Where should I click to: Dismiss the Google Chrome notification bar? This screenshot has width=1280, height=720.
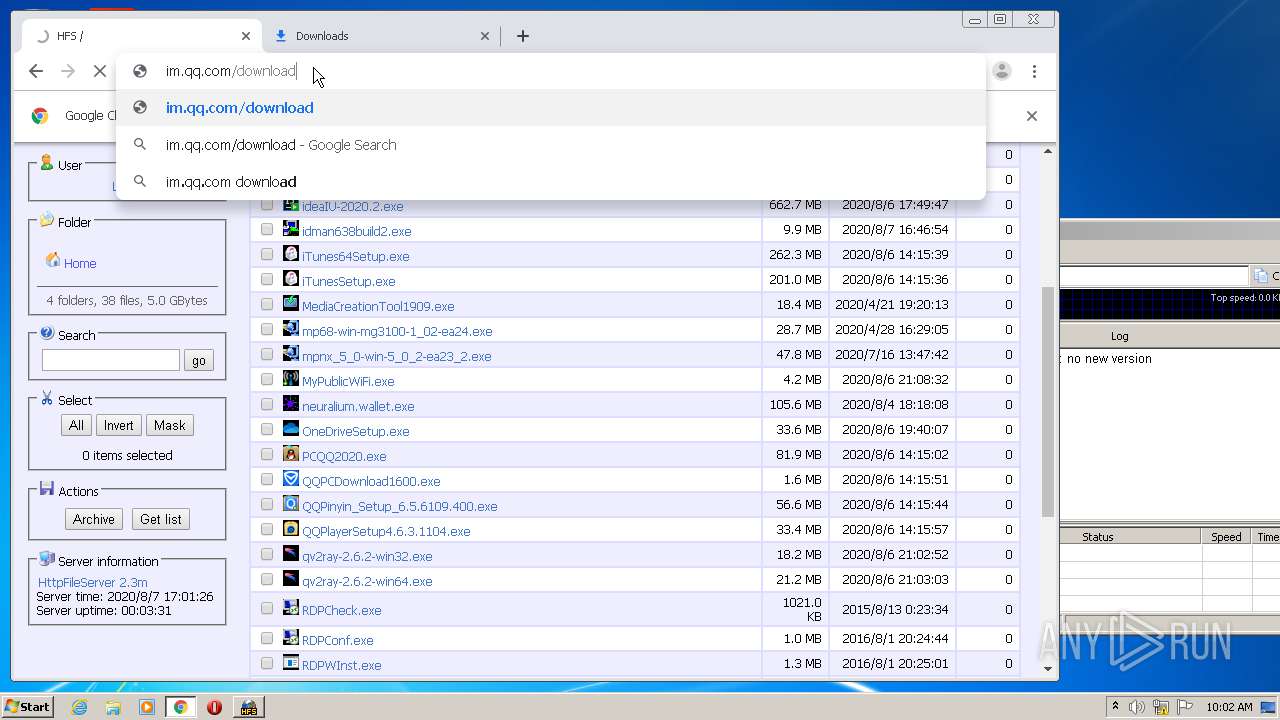[1032, 116]
